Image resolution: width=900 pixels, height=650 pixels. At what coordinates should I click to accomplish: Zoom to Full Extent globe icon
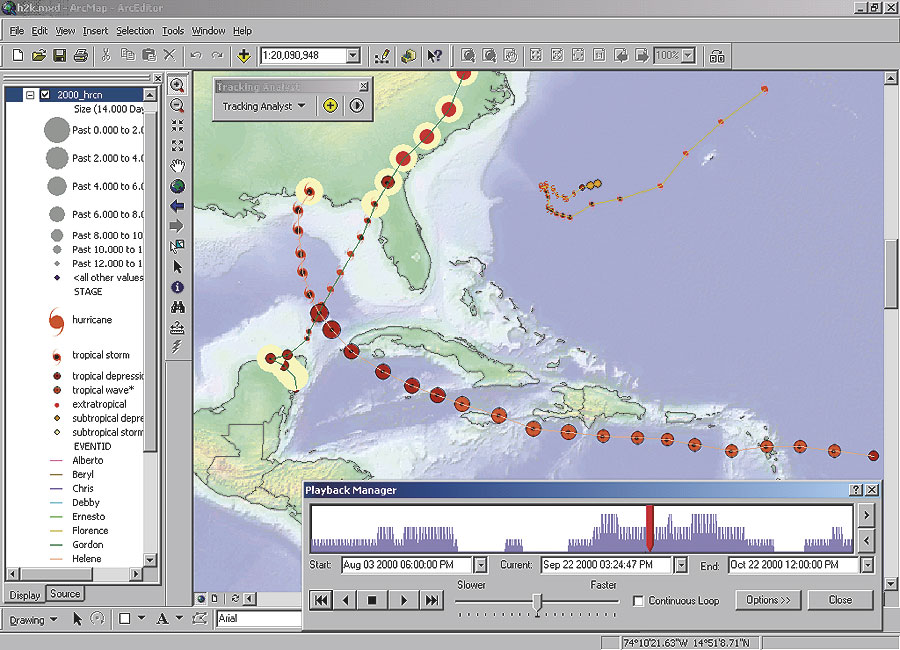pos(177,186)
